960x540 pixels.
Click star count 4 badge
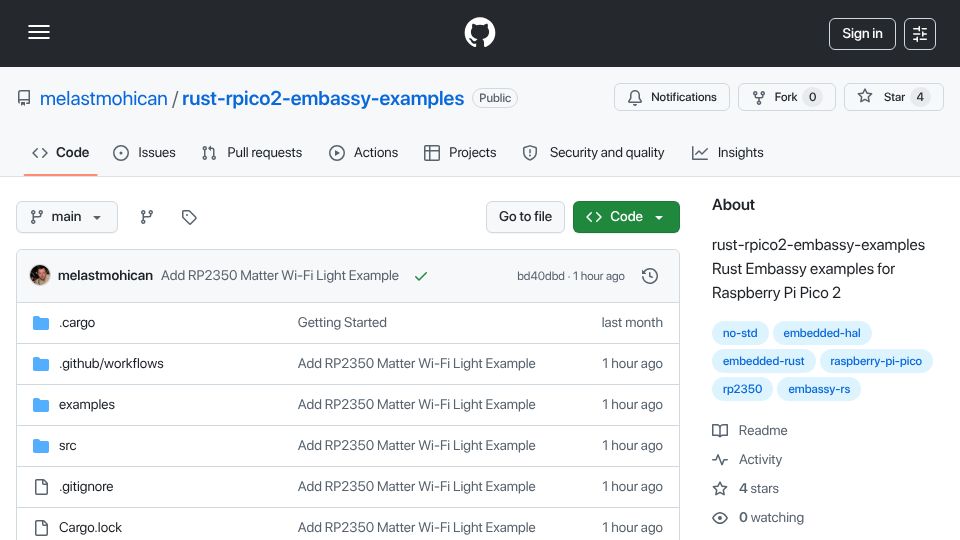920,97
